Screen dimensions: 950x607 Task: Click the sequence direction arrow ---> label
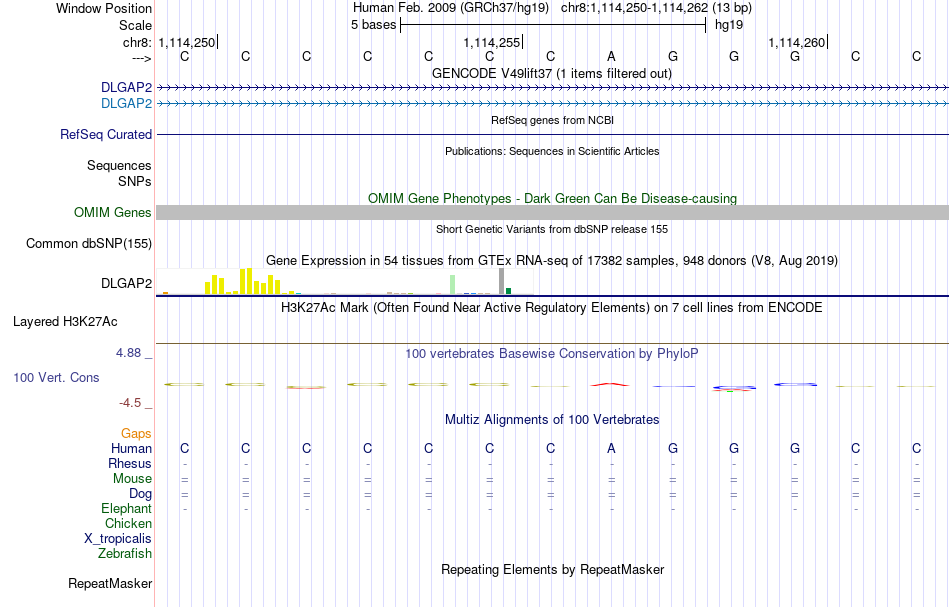141,58
